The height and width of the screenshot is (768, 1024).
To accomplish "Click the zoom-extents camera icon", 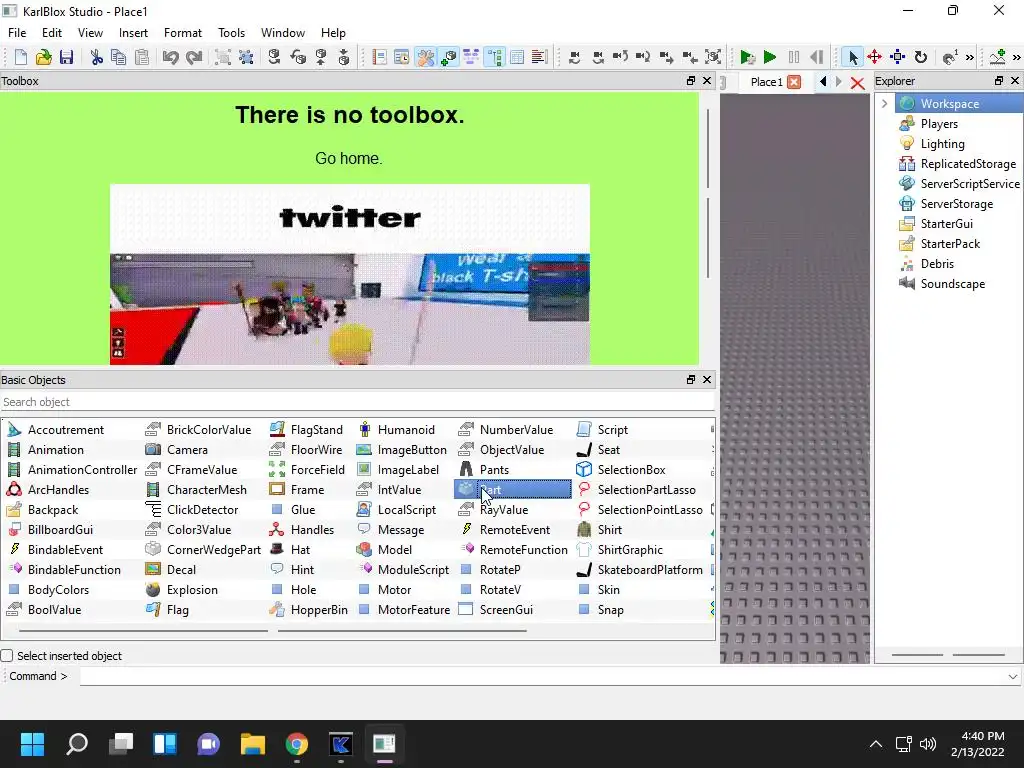I will coord(713,57).
